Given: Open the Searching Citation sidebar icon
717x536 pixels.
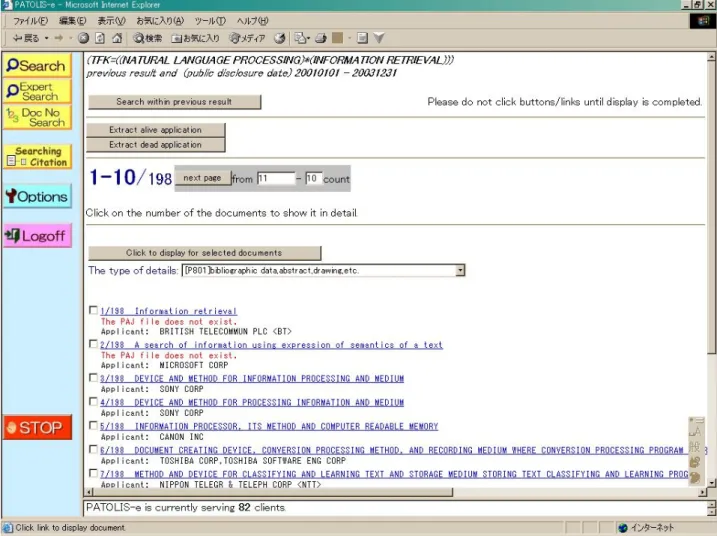Looking at the screenshot, I should (x=37, y=156).
